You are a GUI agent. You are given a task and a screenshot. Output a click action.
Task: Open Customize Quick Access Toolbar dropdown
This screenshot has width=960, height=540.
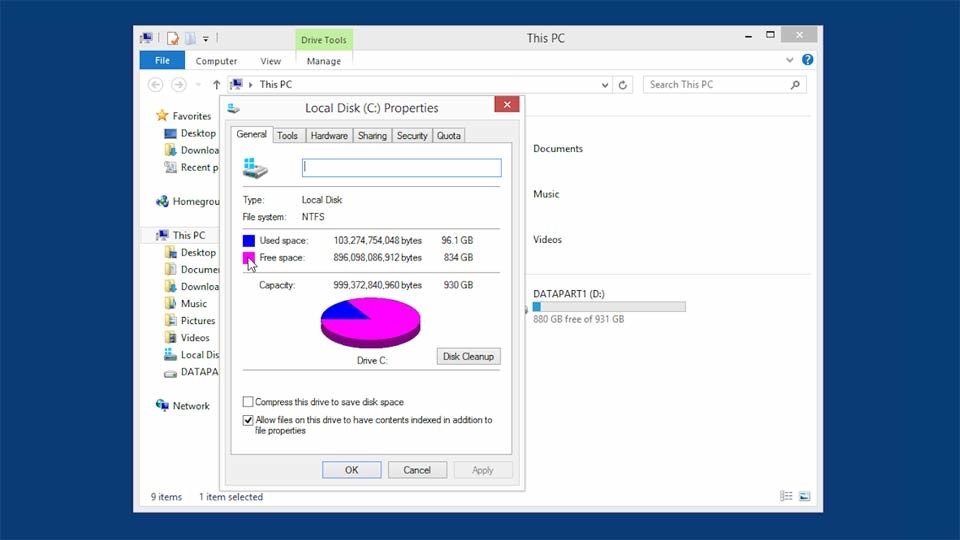point(206,39)
